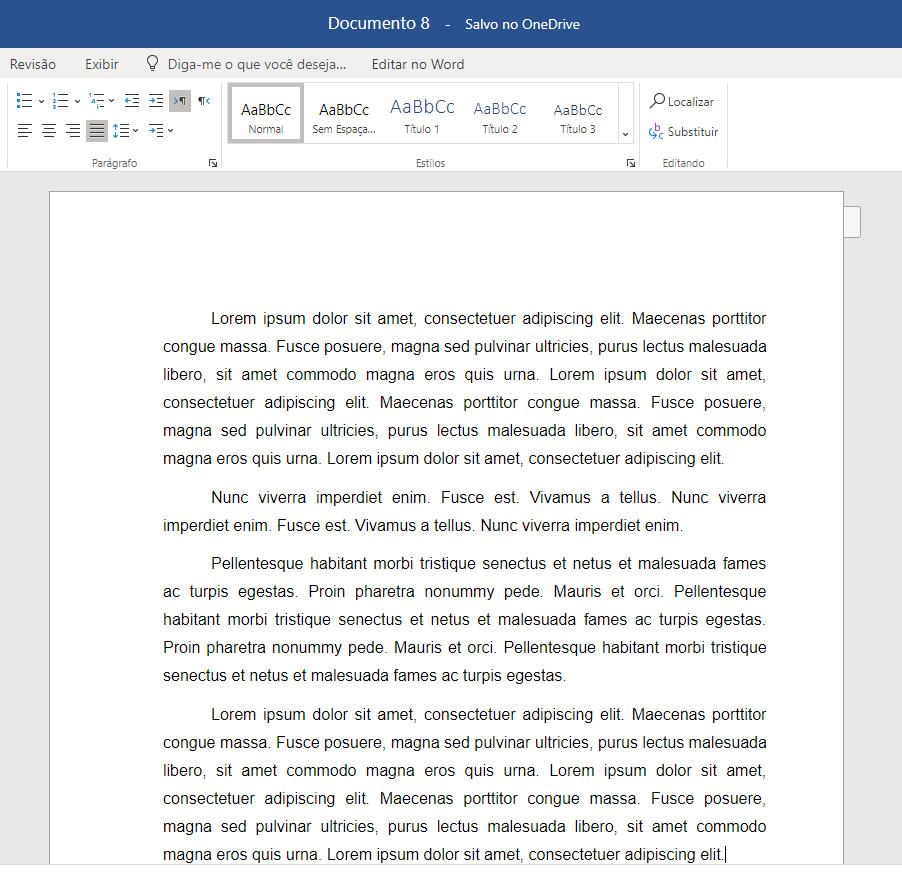The image size is (902, 883).
Task: Toggle justified text alignment
Action: [x=97, y=131]
